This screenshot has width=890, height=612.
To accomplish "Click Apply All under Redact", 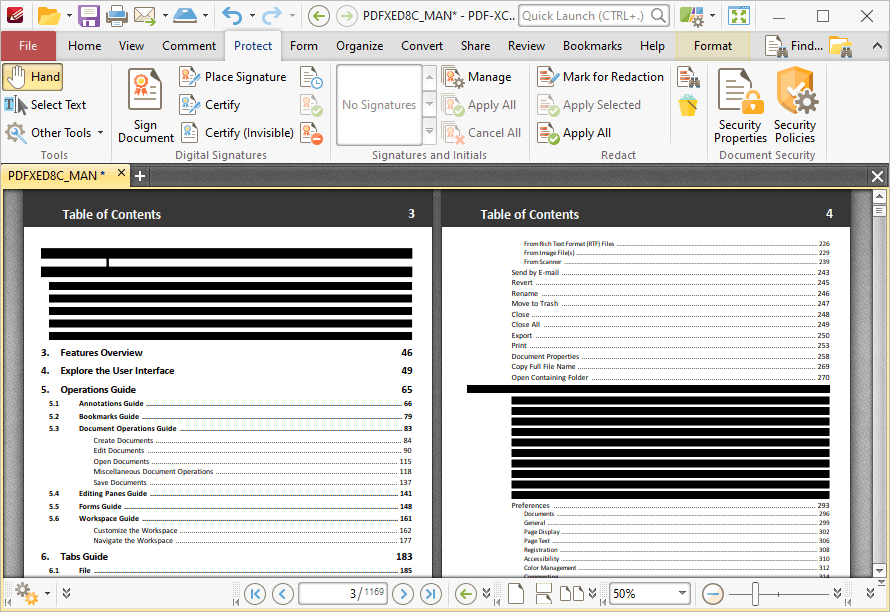I will (574, 133).
